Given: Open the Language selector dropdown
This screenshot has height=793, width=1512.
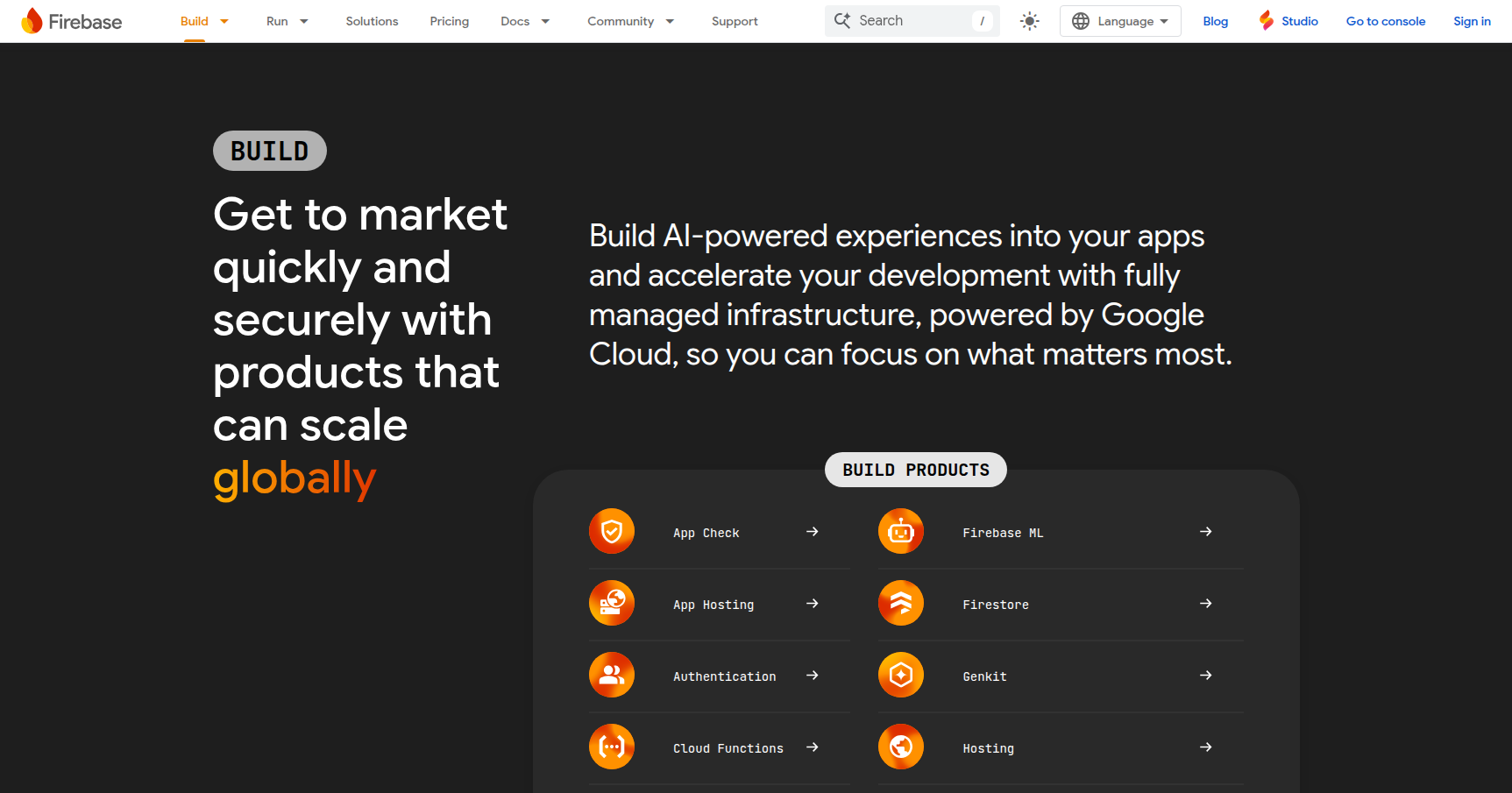Looking at the screenshot, I should 1119,21.
